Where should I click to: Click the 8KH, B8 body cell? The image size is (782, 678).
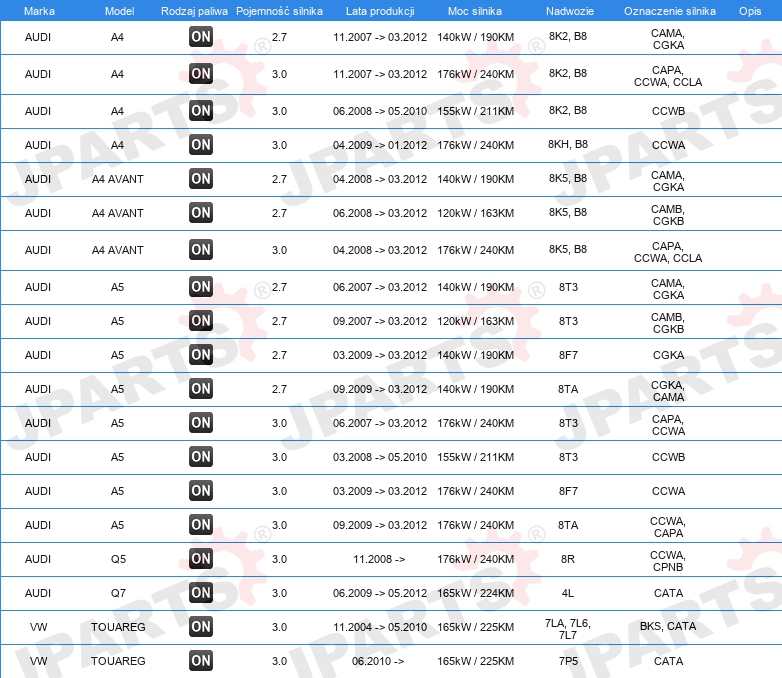pos(568,144)
